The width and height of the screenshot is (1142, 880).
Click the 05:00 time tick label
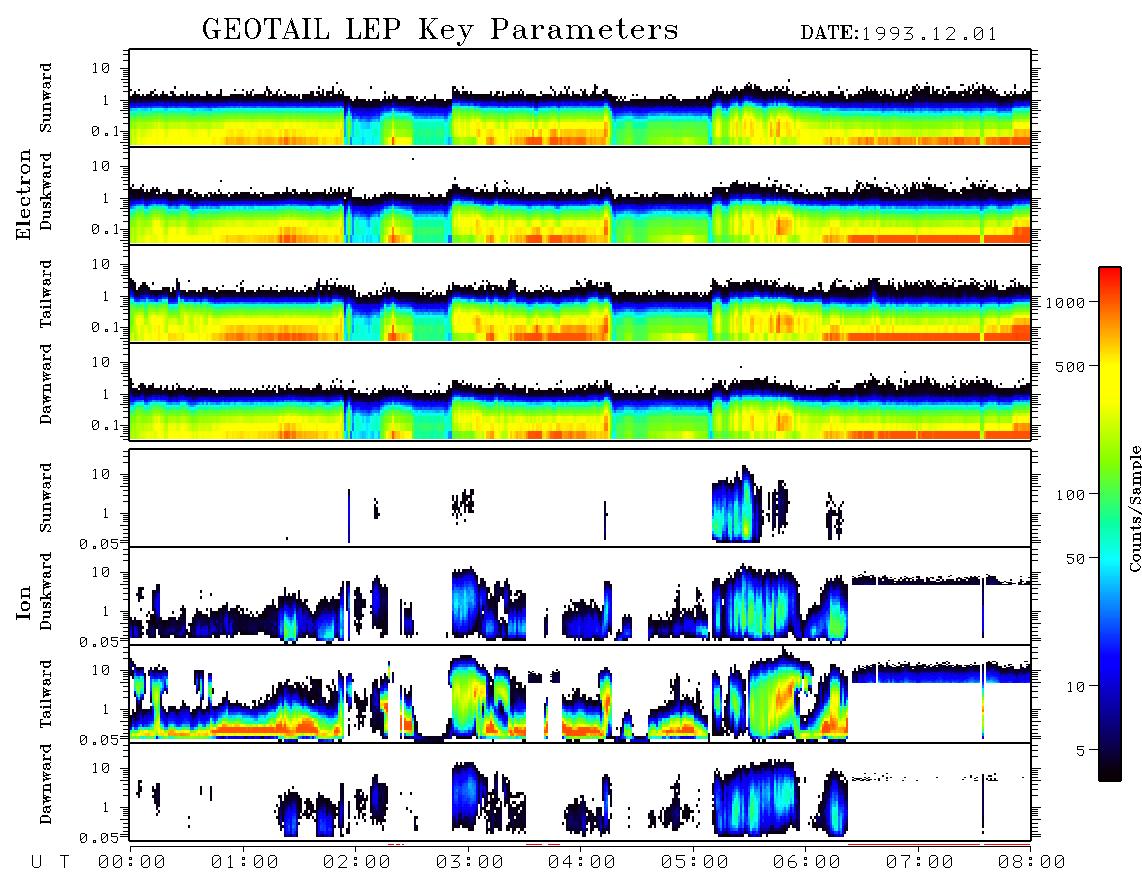695,863
